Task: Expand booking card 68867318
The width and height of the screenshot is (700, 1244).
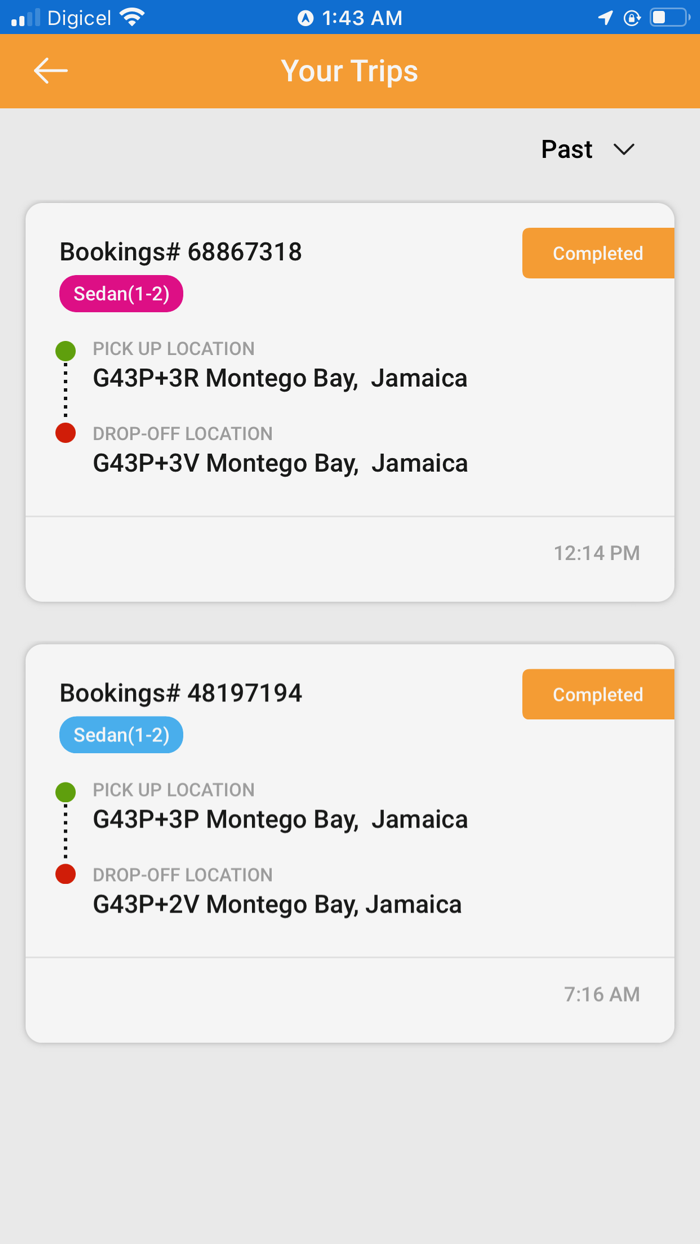Action: pos(350,400)
